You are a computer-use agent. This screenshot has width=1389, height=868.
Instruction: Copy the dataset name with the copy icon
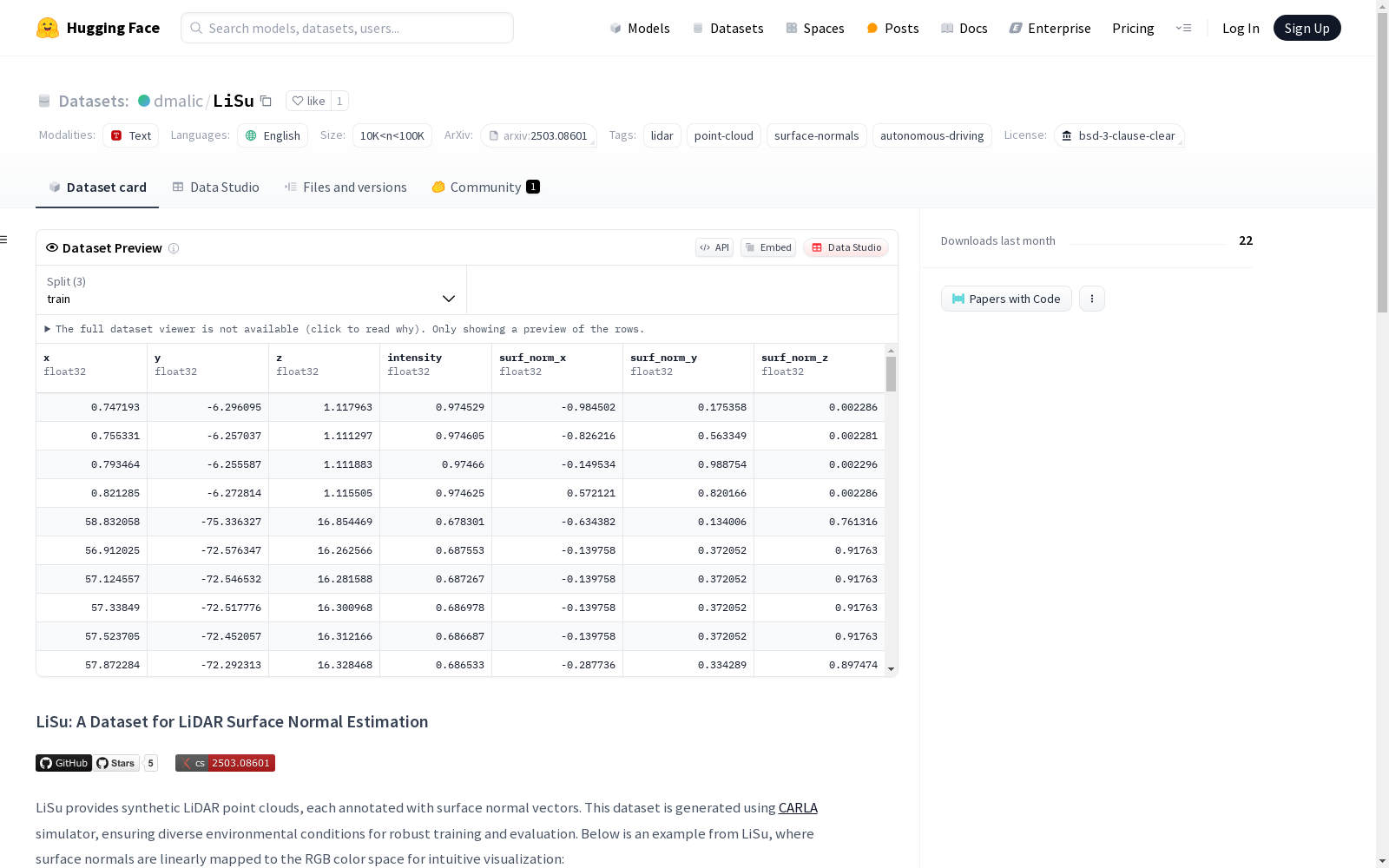[267, 101]
